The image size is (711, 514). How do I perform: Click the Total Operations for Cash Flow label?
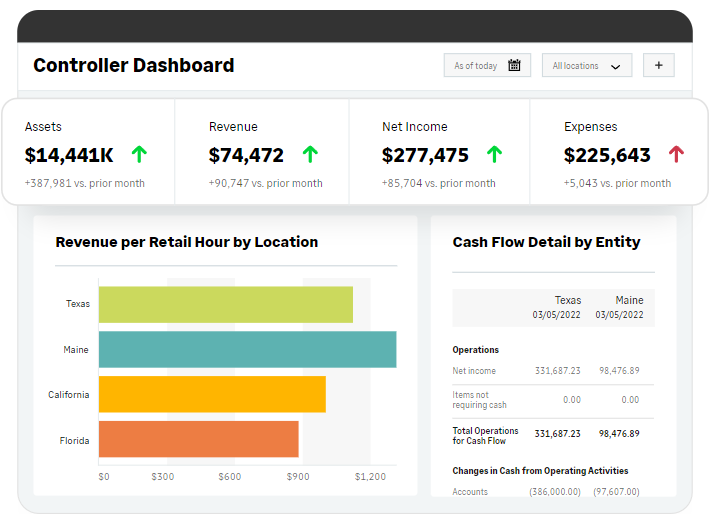(485, 436)
